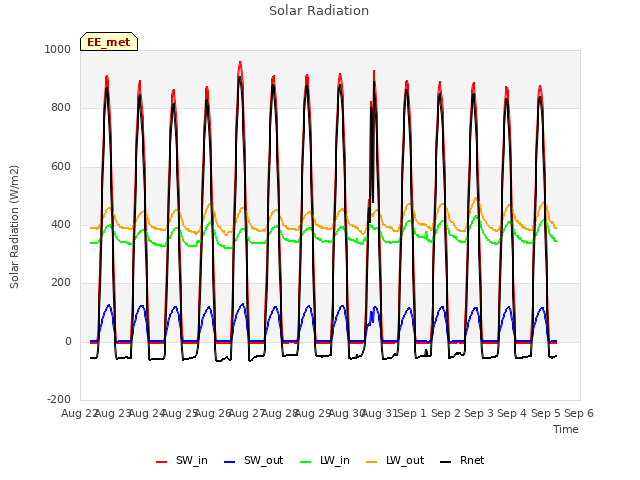Toggle the SW_in legend entry
The width and height of the screenshot is (640, 480).
[x=182, y=461]
